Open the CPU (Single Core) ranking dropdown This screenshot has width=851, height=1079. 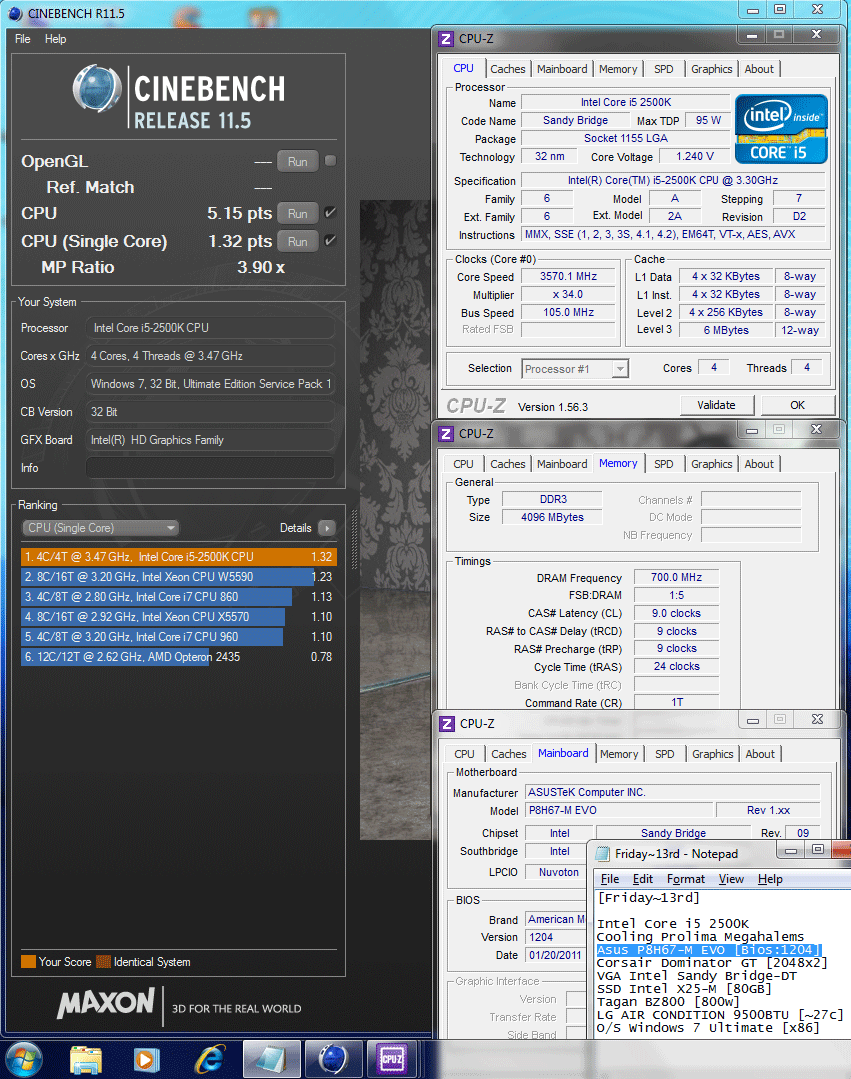[x=100, y=528]
